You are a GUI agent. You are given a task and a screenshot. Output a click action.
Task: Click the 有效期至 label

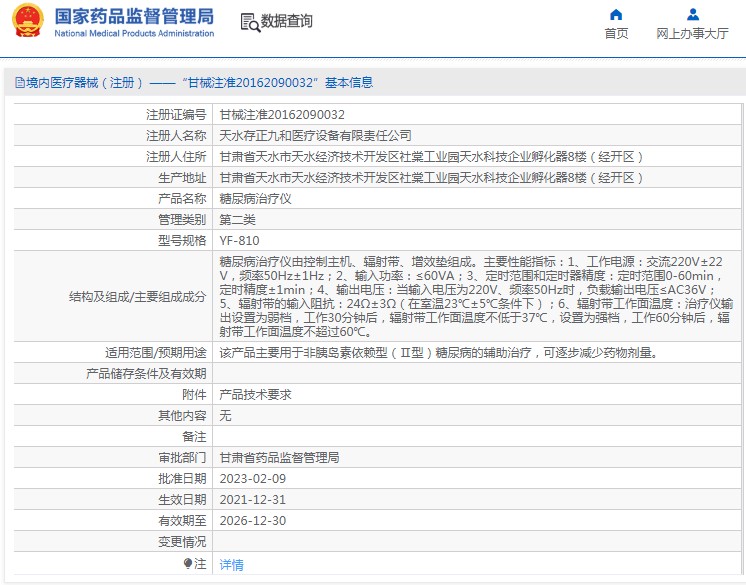tap(182, 521)
